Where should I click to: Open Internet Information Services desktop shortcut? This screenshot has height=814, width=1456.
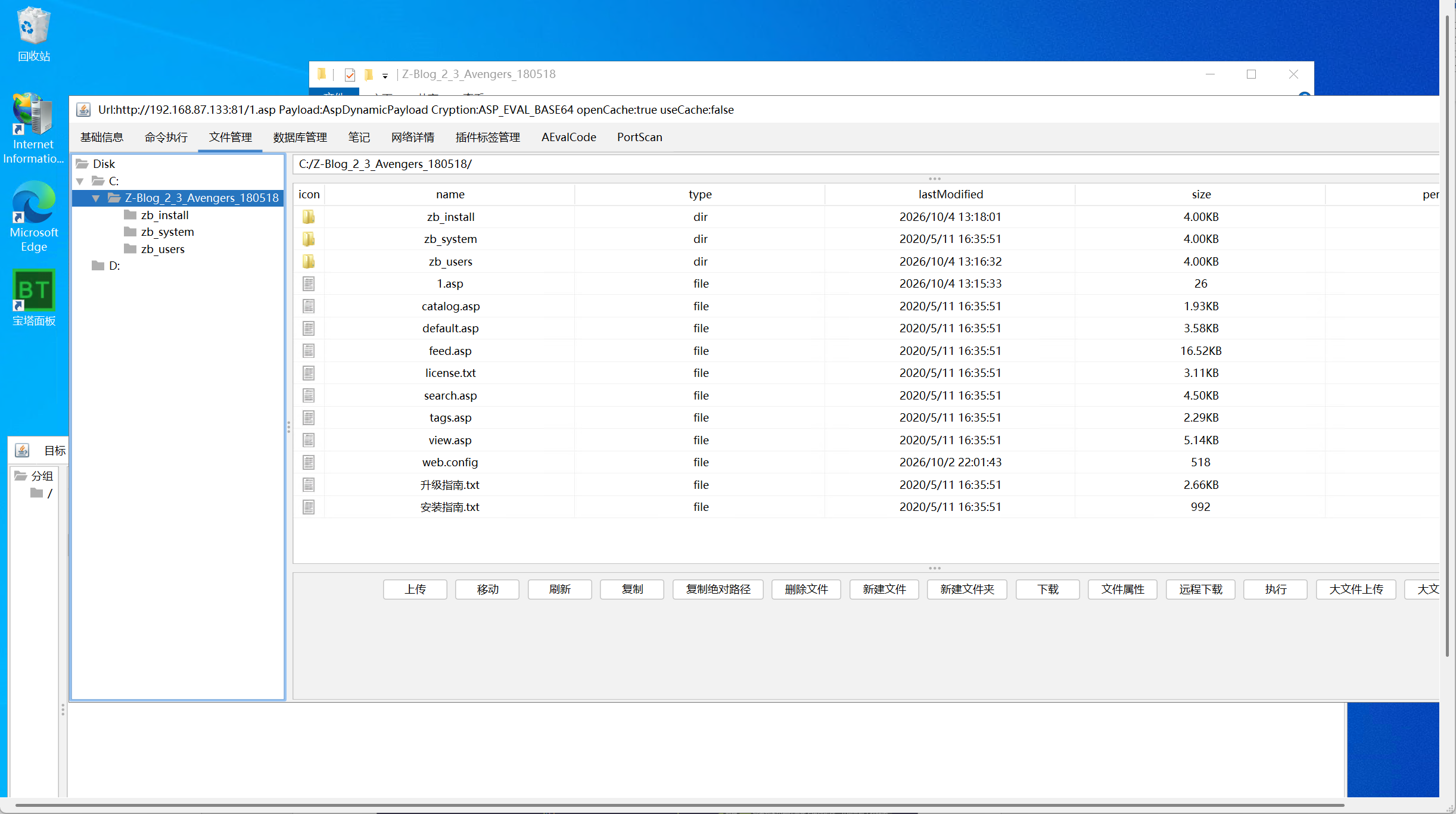pos(33,129)
